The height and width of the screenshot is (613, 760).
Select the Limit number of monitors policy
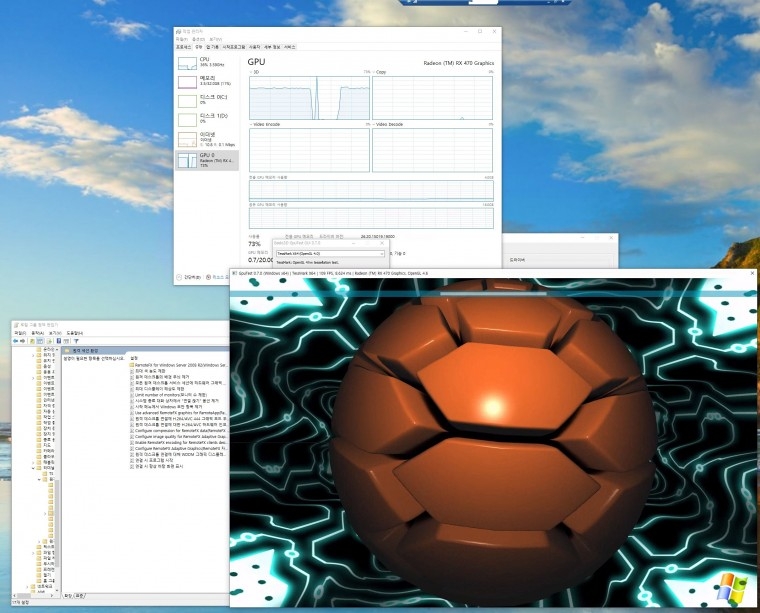168,395
